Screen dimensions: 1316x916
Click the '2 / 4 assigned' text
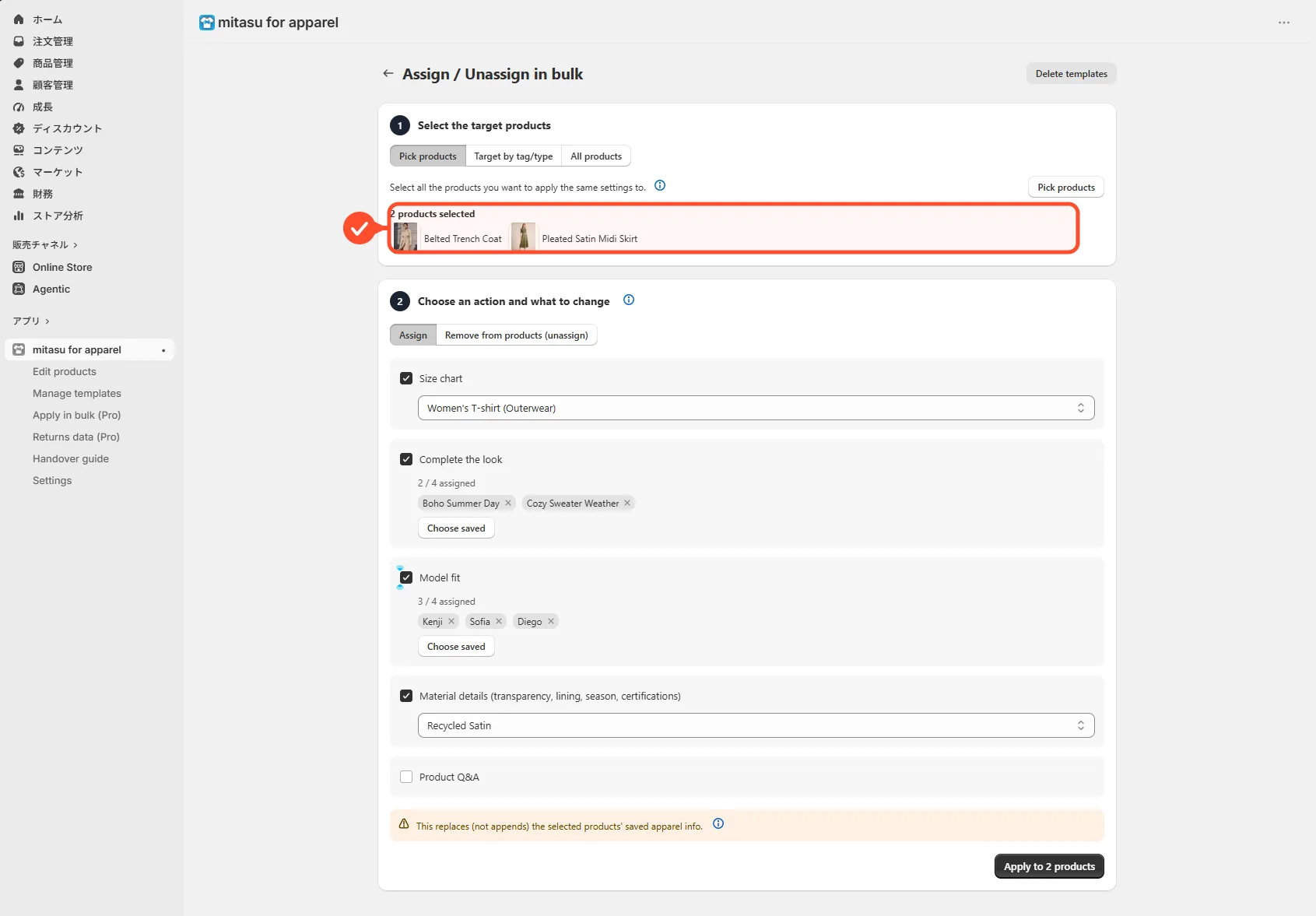[x=447, y=483]
